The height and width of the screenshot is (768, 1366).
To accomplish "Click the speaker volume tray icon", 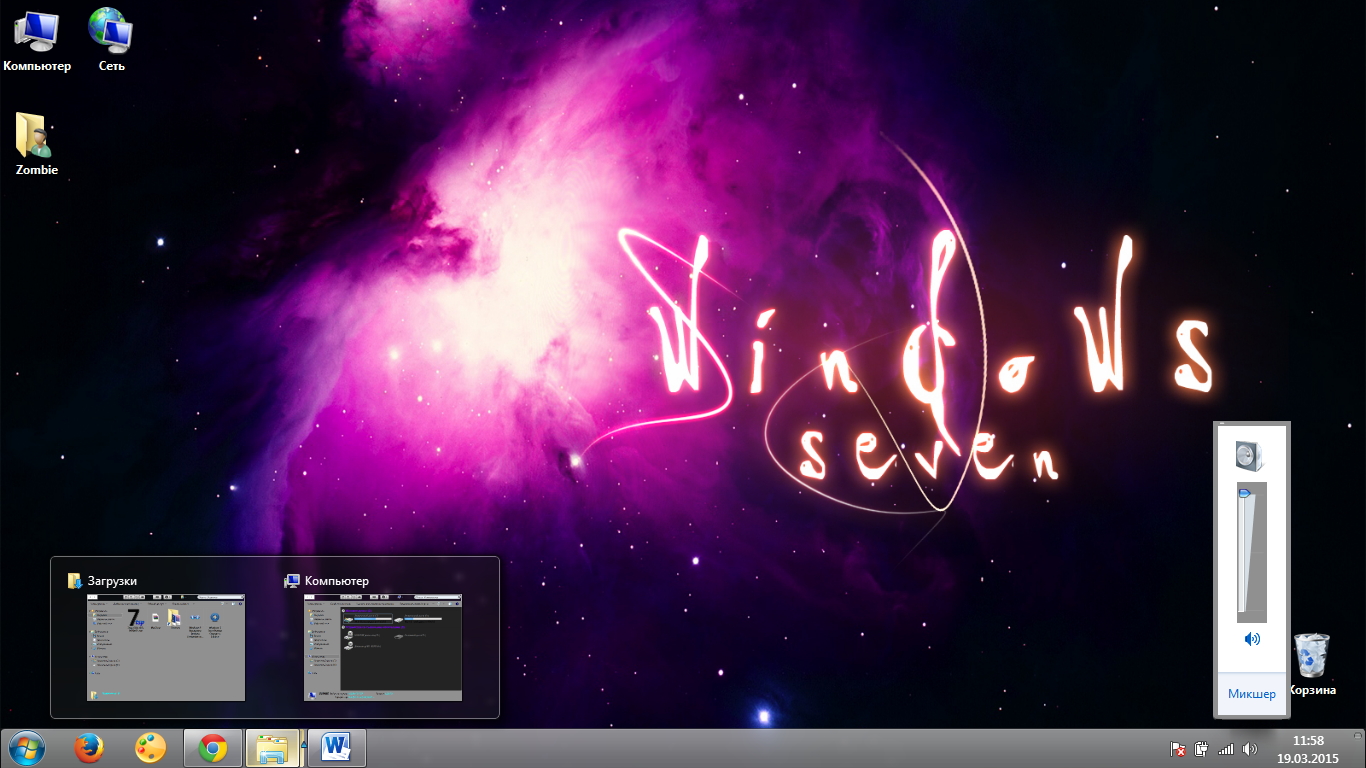I will tap(1249, 748).
